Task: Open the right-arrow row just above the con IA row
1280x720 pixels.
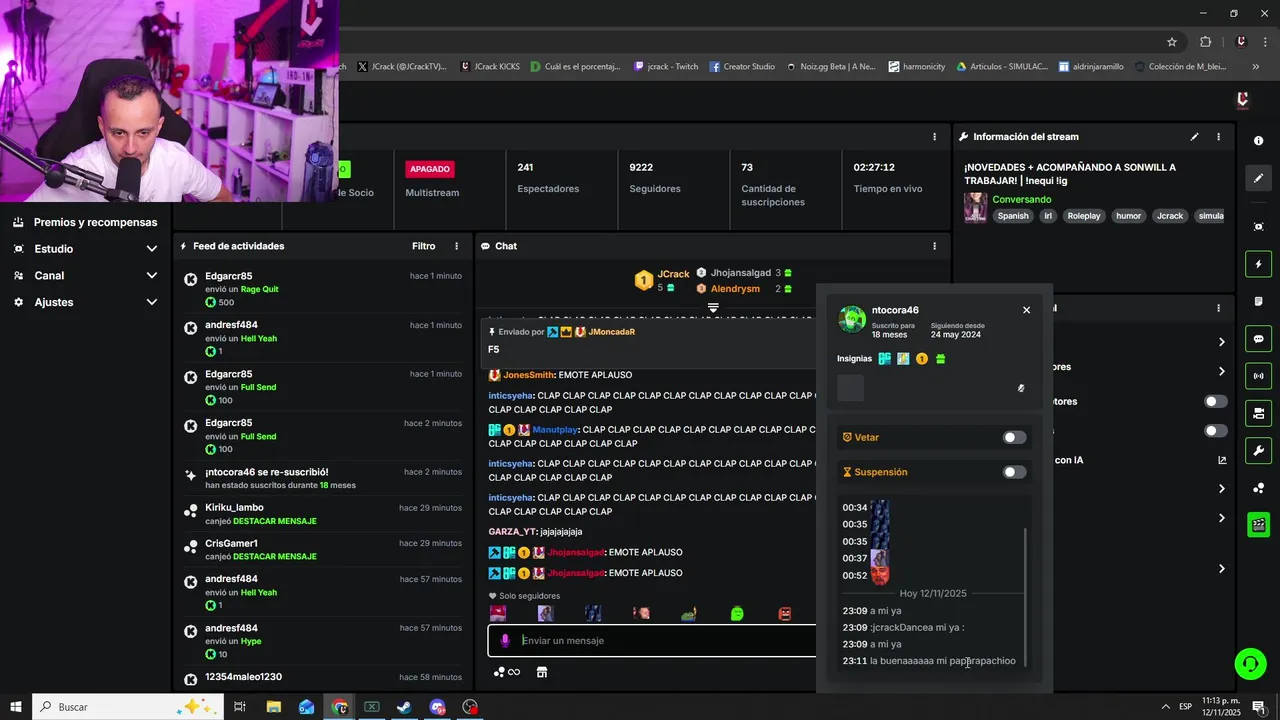Action: click(1222, 371)
